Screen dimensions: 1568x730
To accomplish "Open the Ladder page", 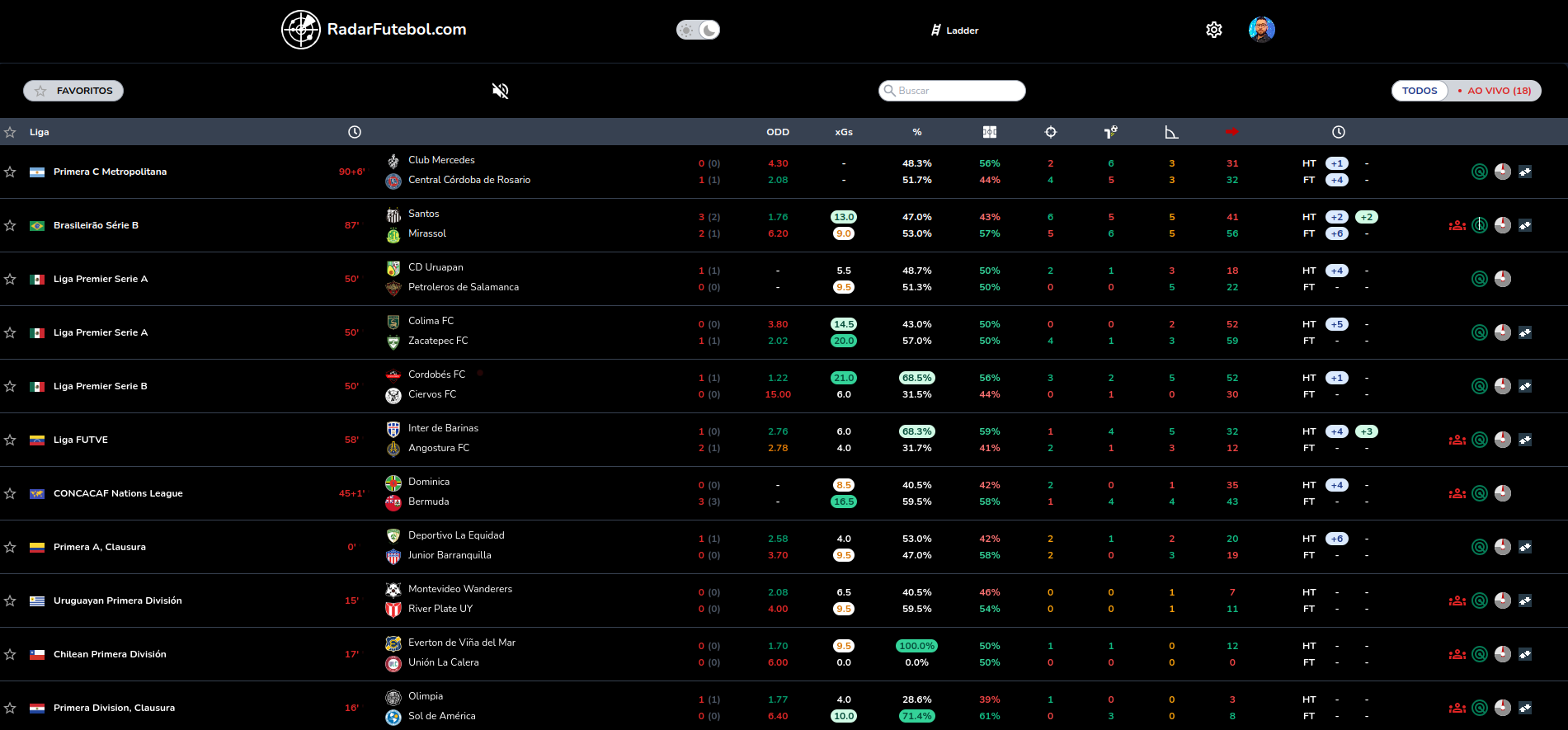I will tap(954, 31).
